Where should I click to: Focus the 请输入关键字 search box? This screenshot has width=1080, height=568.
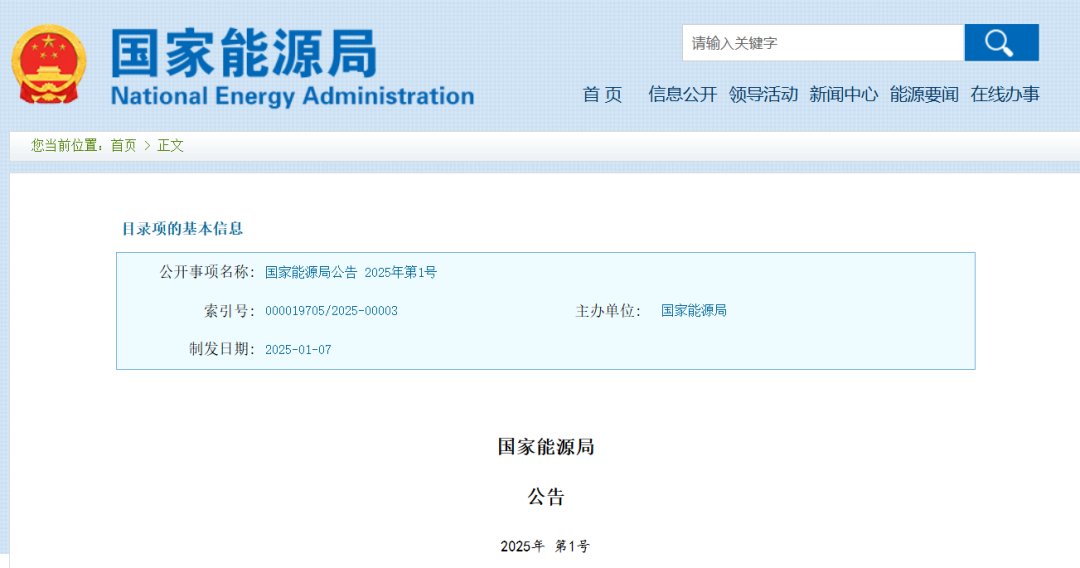pyautogui.click(x=822, y=43)
